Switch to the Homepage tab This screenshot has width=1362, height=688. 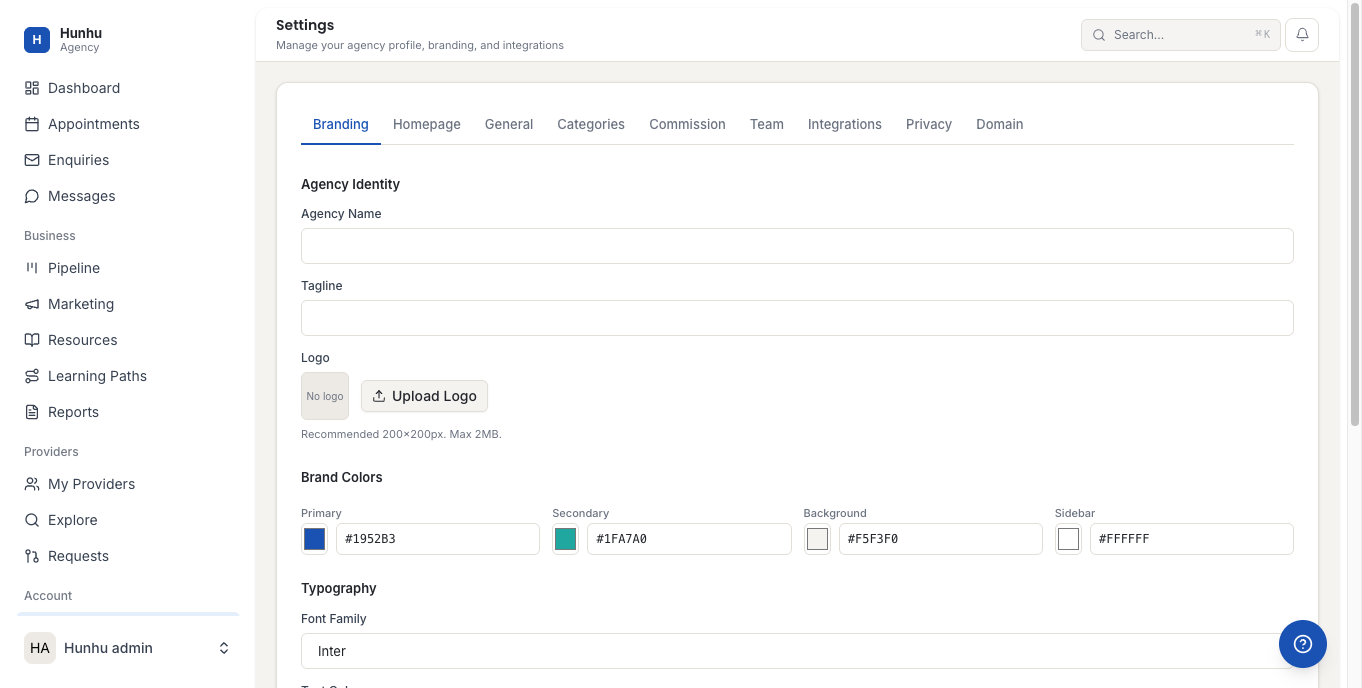[427, 124]
